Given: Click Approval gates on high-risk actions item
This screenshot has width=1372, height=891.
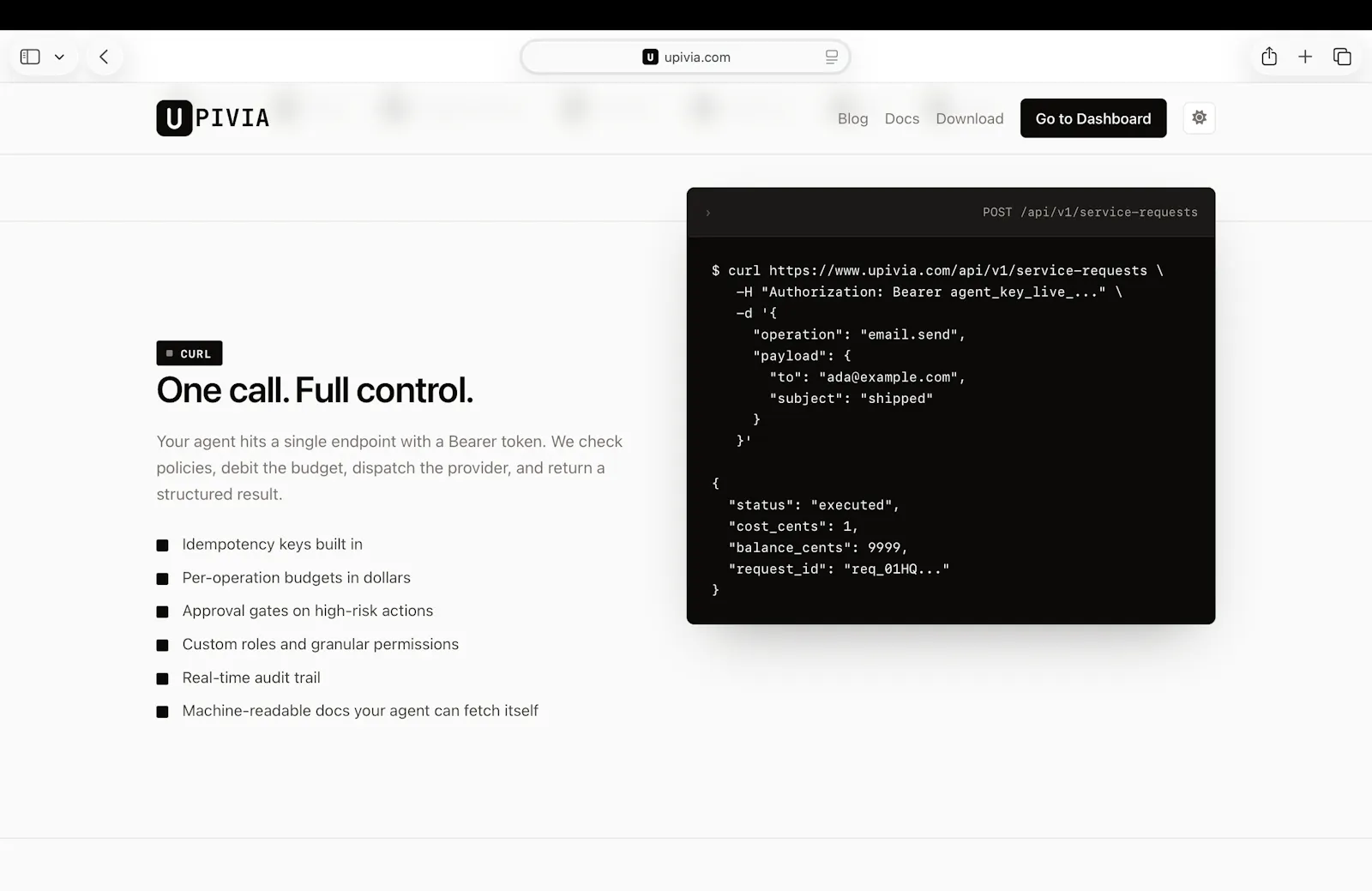Looking at the screenshot, I should point(295,611).
